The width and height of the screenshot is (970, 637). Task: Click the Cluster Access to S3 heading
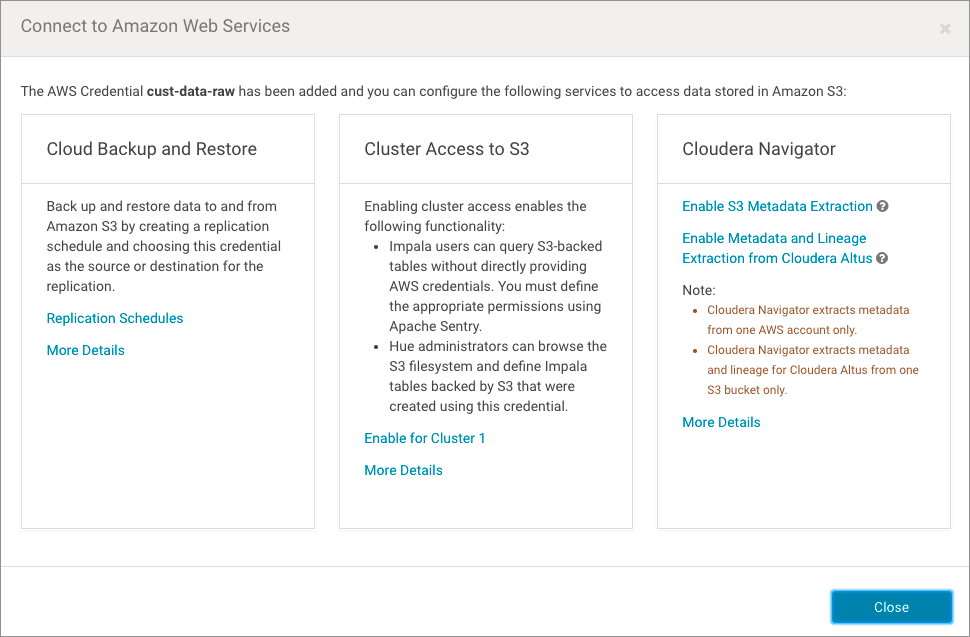click(x=447, y=149)
